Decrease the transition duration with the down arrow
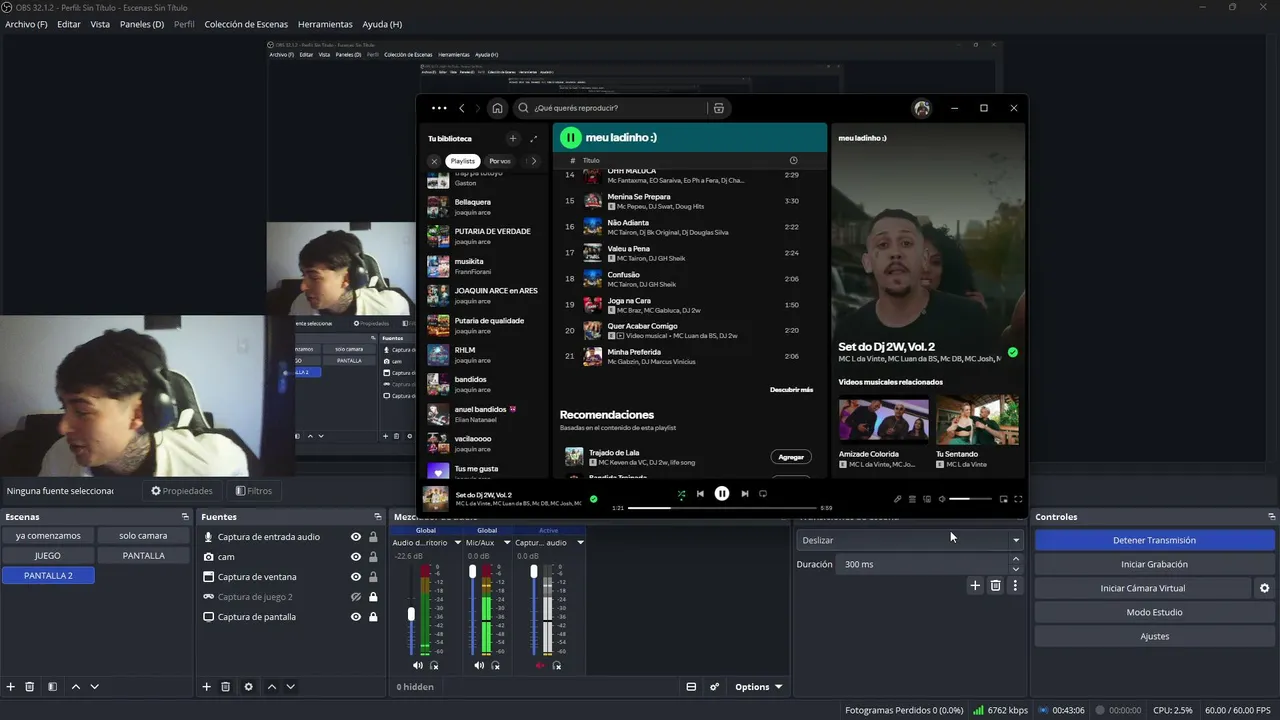Image resolution: width=1280 pixels, height=720 pixels. click(1016, 569)
